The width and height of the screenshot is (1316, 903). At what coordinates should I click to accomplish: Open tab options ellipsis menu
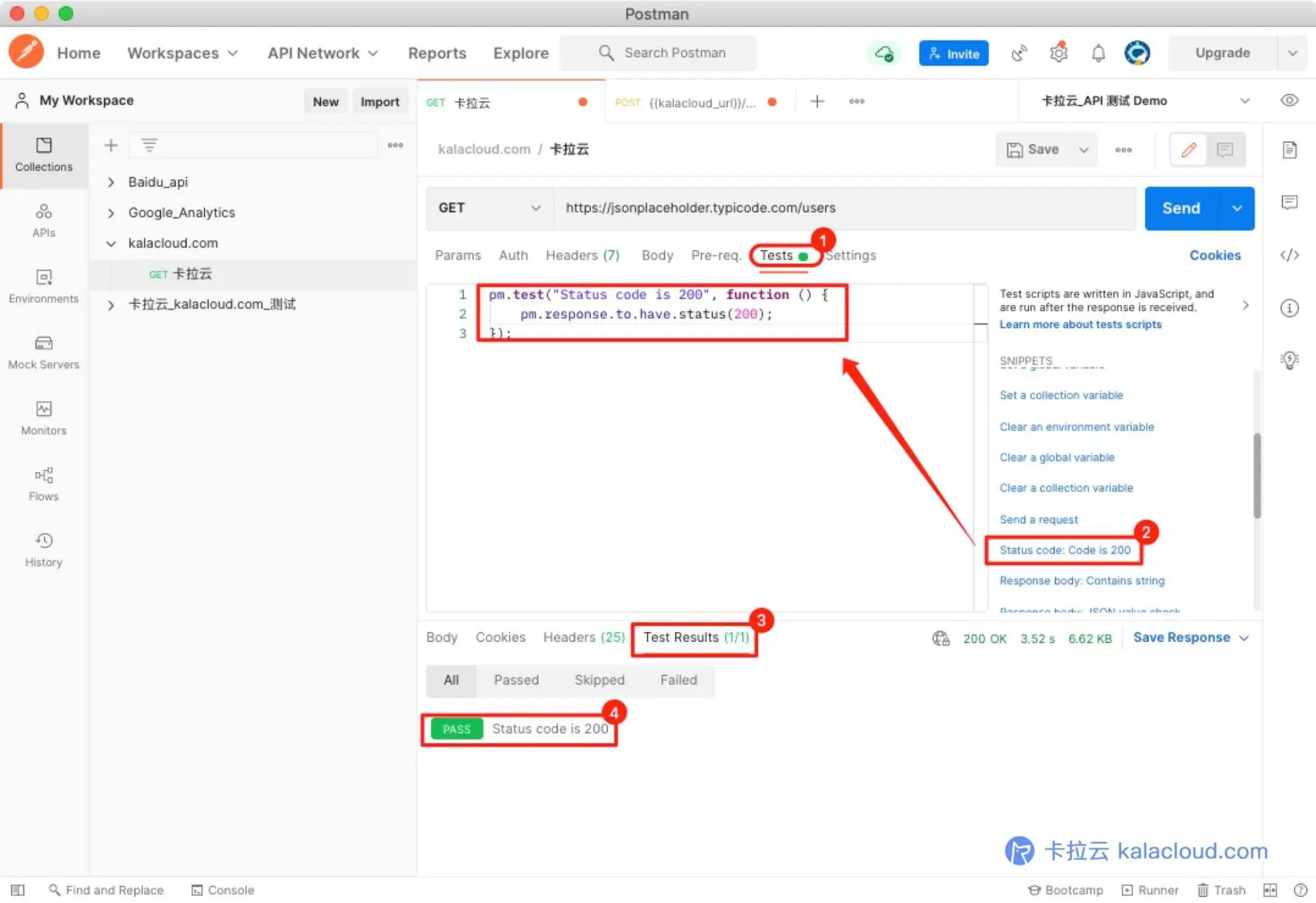click(857, 101)
